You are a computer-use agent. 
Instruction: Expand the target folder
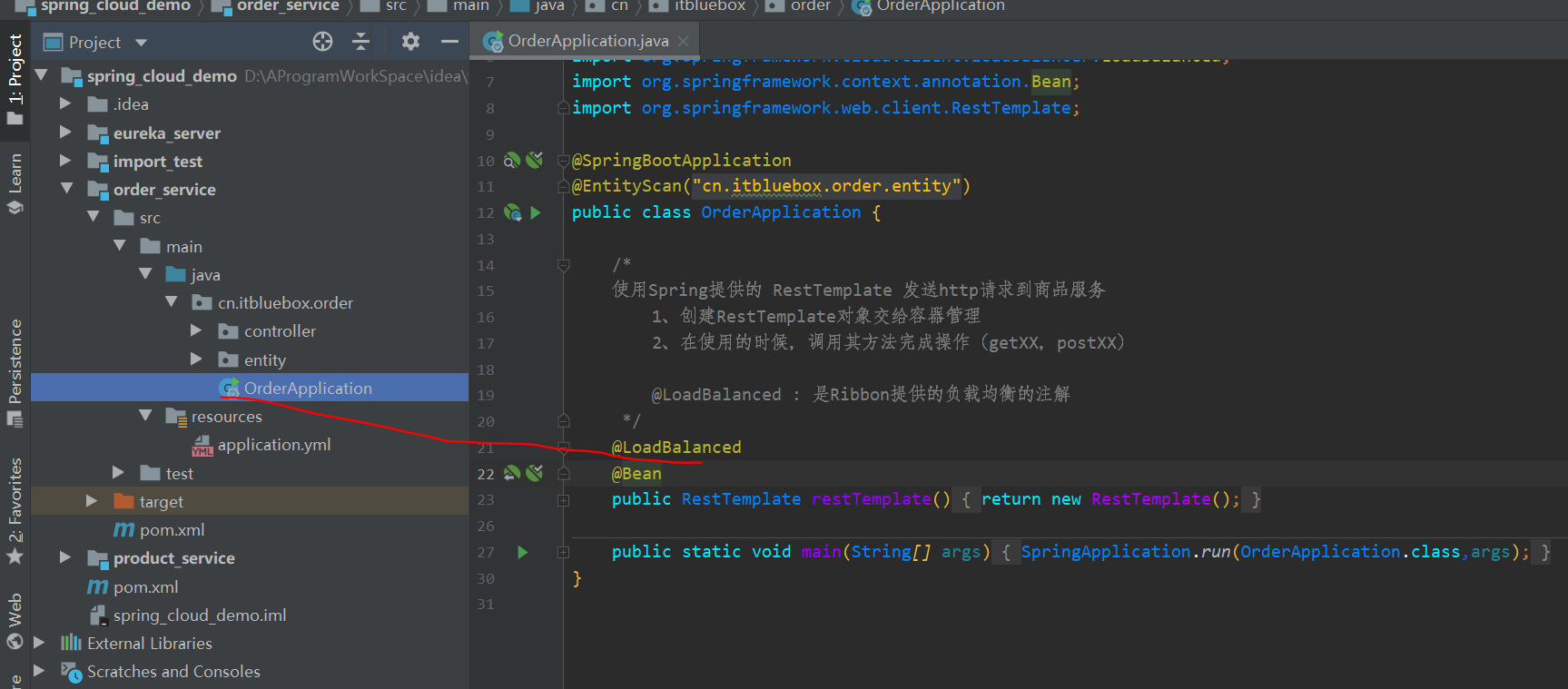tap(92, 501)
